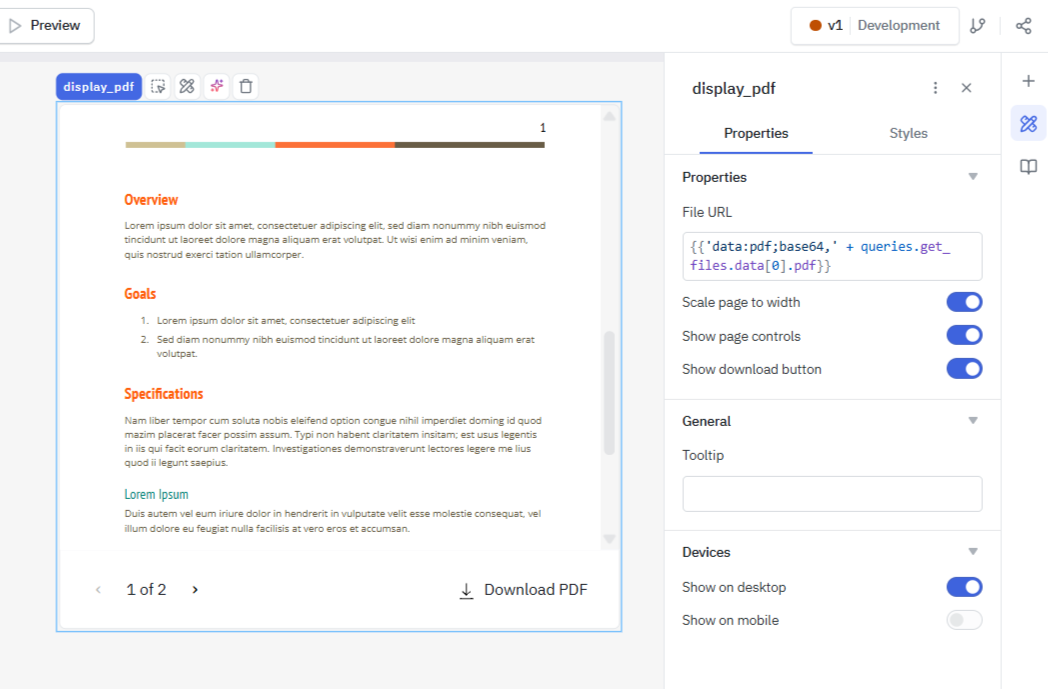The width and height of the screenshot is (1048, 689).
Task: Switch to the Styles tab
Action: 908,133
